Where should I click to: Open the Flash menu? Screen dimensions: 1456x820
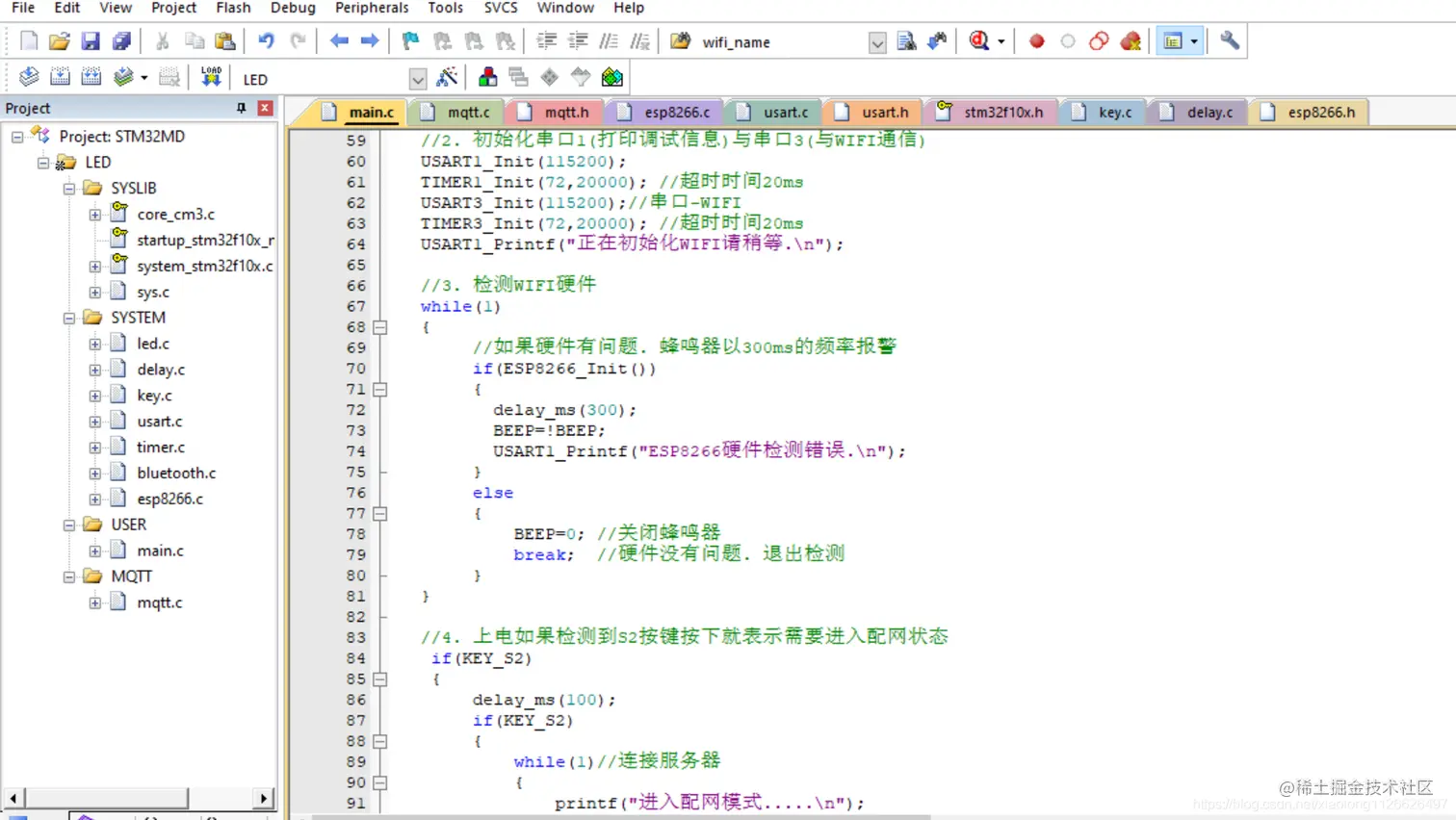(x=233, y=8)
